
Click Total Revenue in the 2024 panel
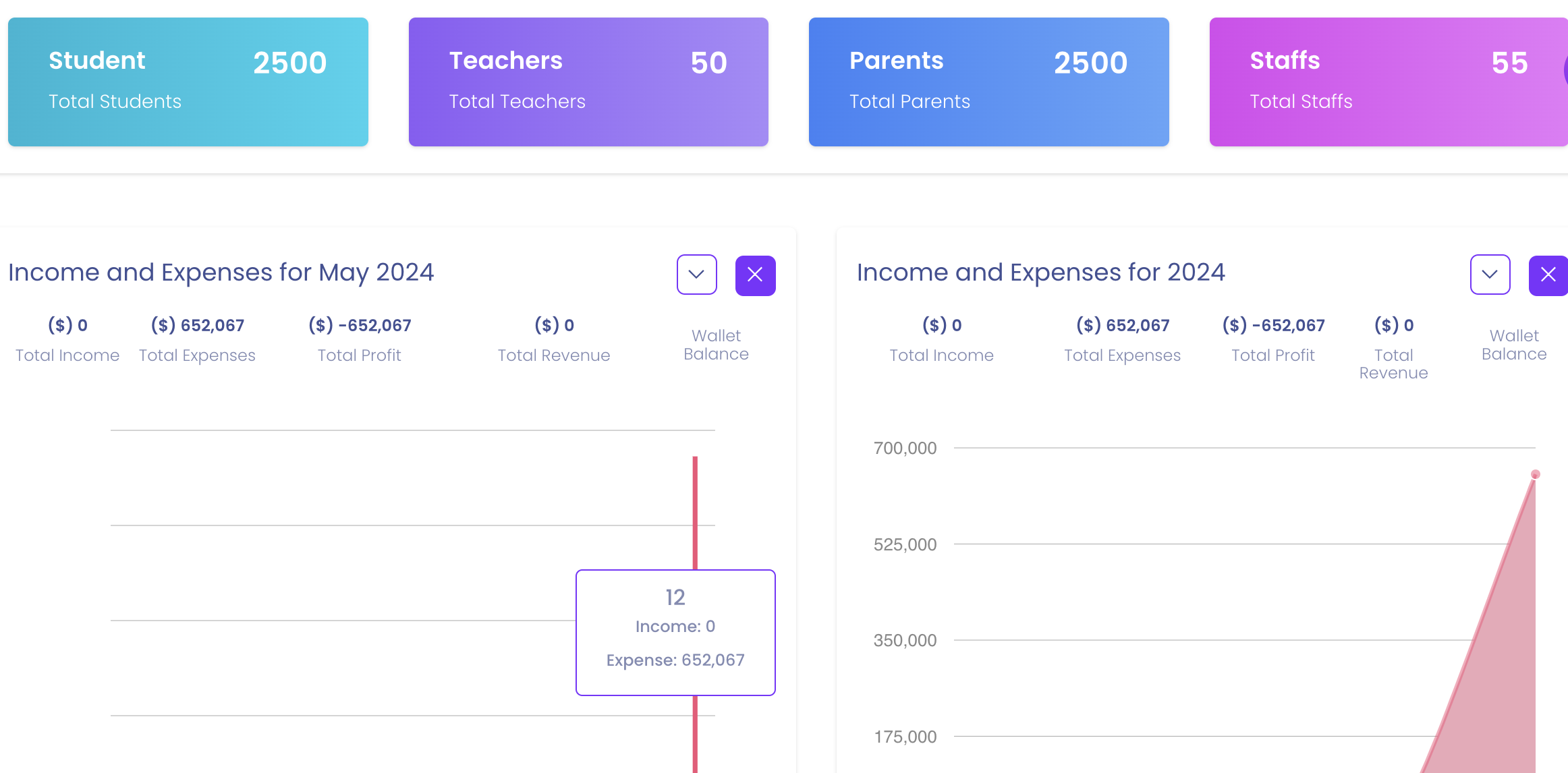tap(1393, 364)
